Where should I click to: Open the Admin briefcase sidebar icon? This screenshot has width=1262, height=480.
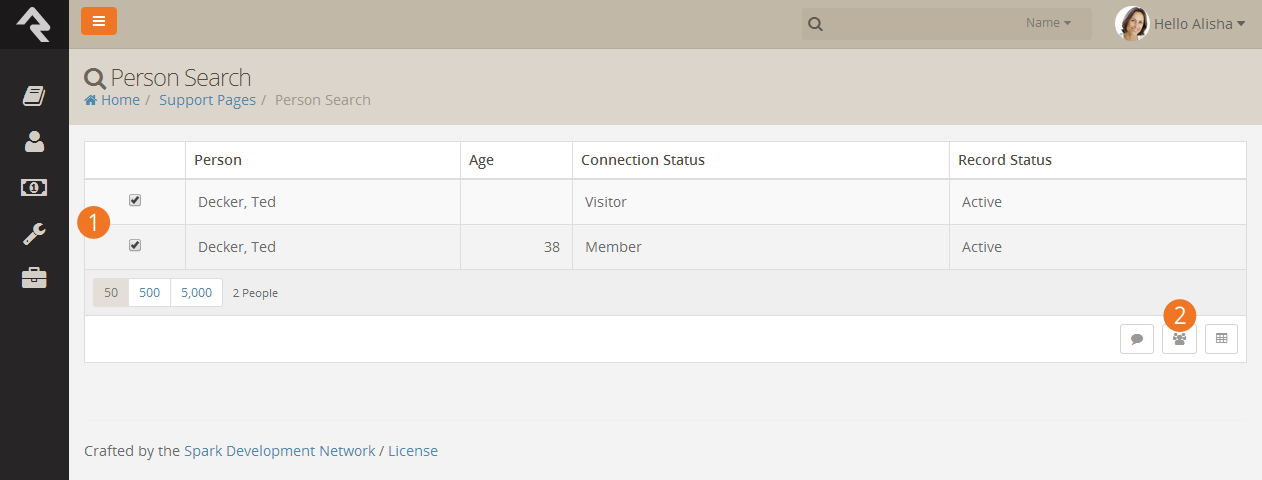pyautogui.click(x=34, y=279)
